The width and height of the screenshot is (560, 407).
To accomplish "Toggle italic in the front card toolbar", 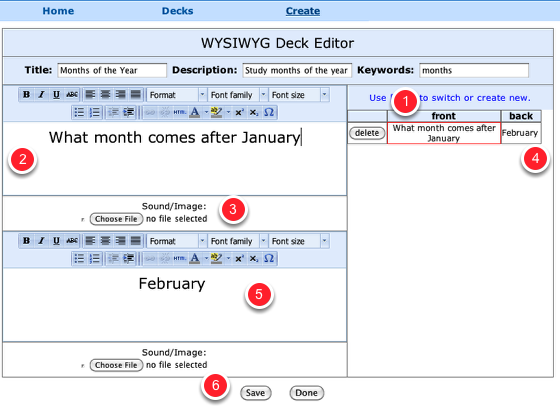I will (41, 95).
